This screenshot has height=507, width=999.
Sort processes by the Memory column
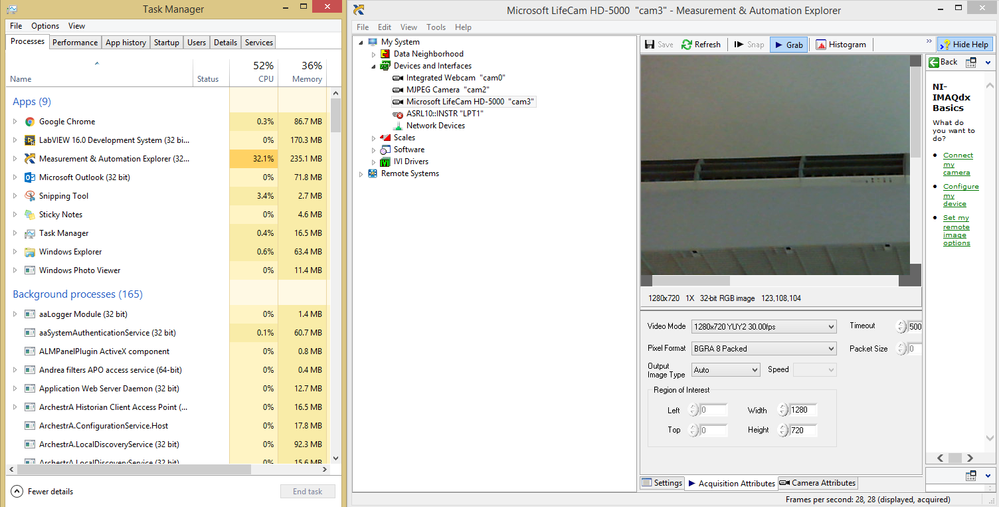pyautogui.click(x=303, y=72)
